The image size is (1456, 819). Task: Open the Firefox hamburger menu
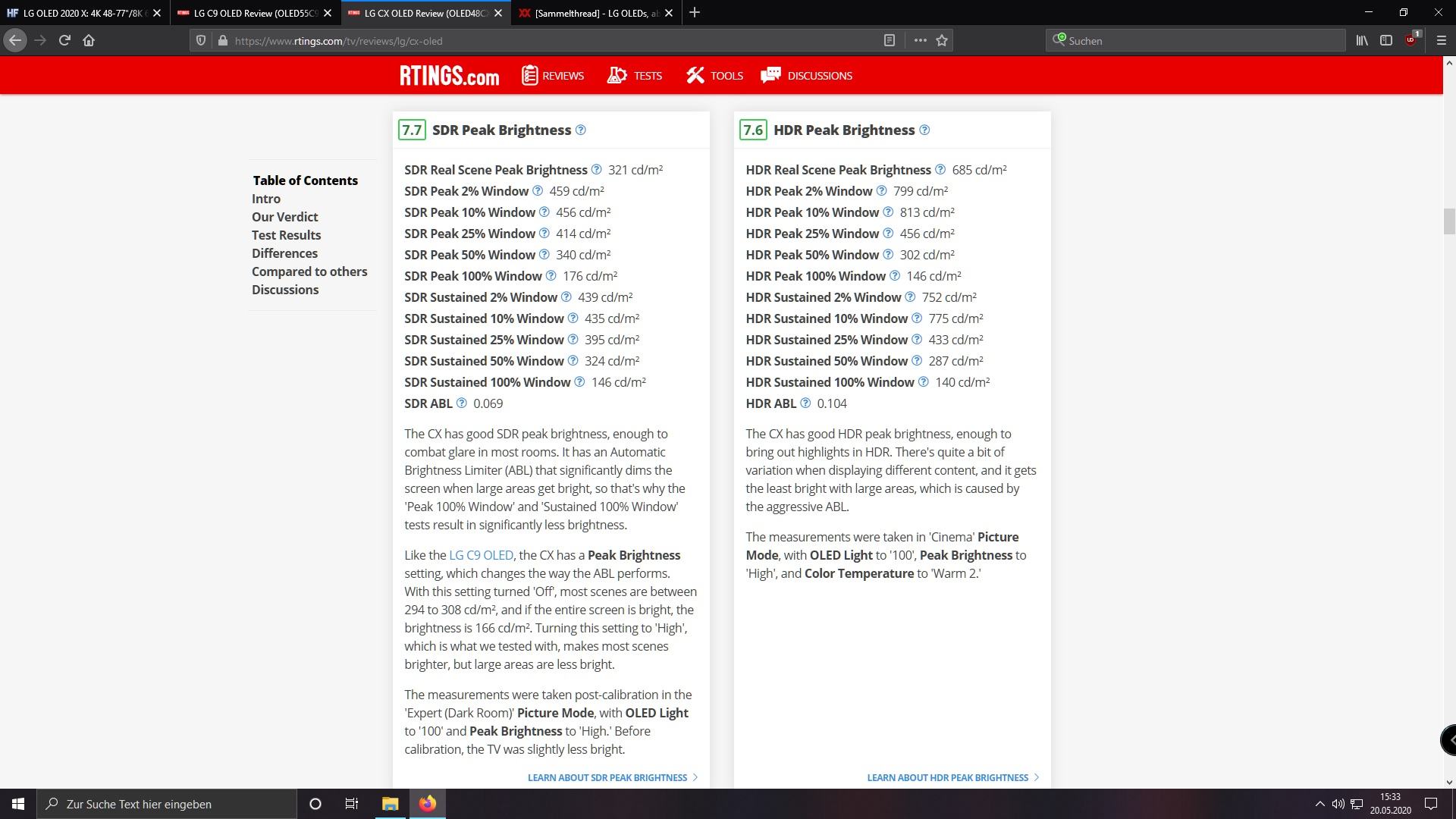1442,40
